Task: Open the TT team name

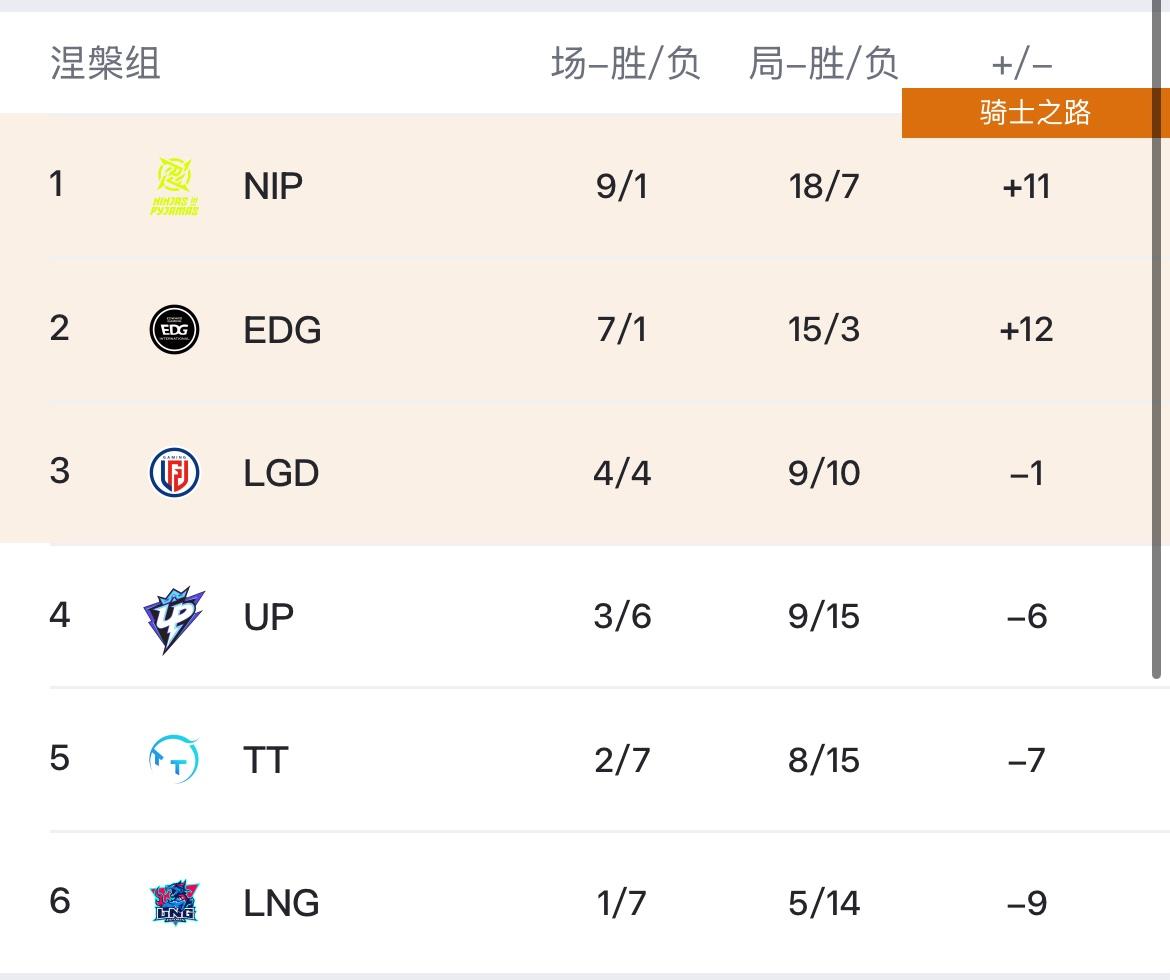Action: click(x=266, y=760)
